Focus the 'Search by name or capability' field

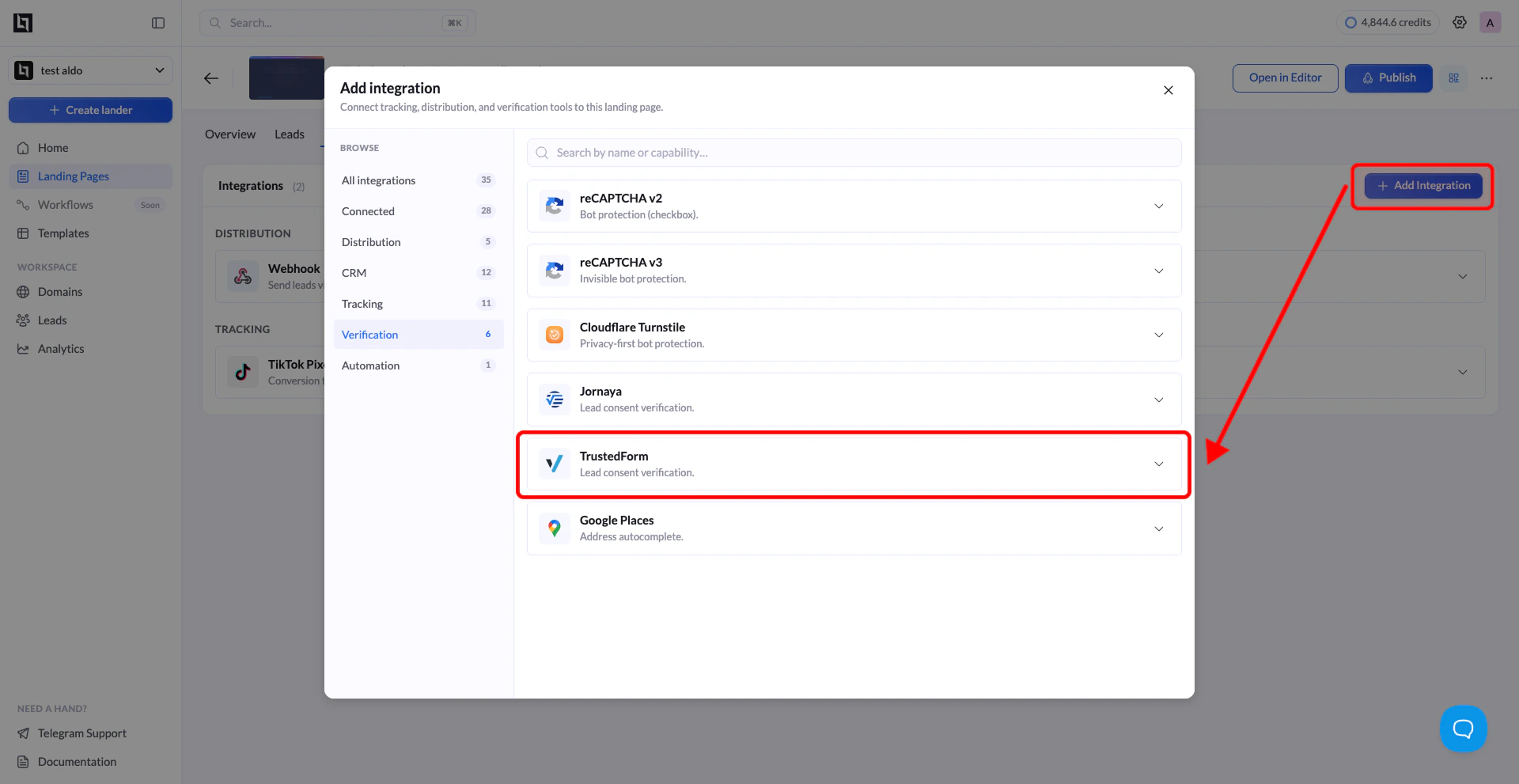click(x=854, y=153)
